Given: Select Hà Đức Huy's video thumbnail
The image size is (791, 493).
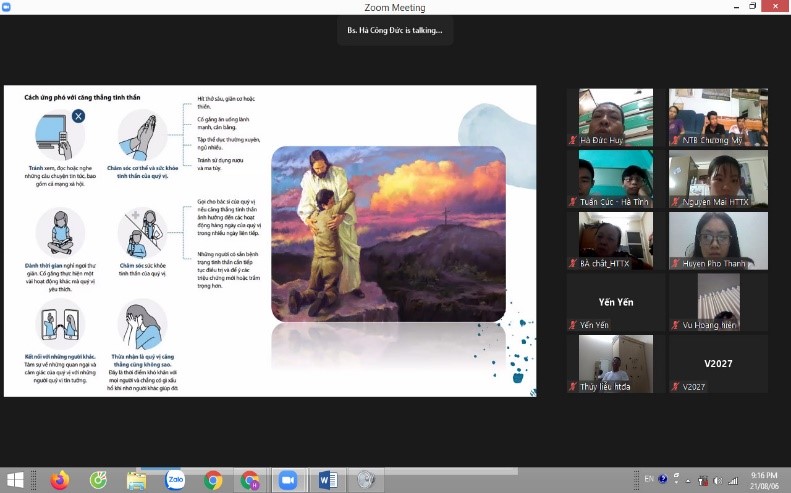Looking at the screenshot, I should click(615, 118).
